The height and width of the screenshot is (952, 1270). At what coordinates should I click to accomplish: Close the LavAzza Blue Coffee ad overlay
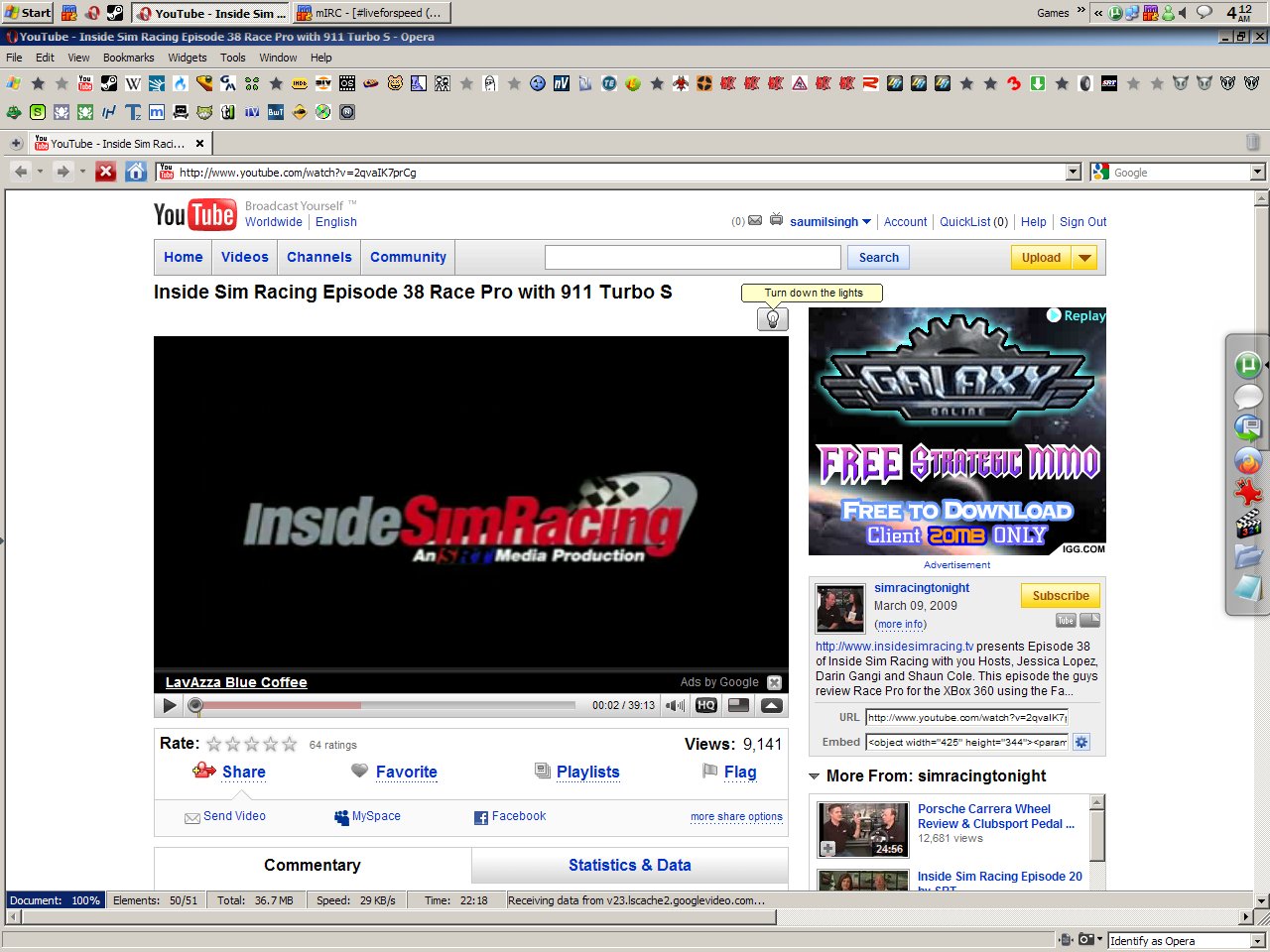click(x=774, y=682)
